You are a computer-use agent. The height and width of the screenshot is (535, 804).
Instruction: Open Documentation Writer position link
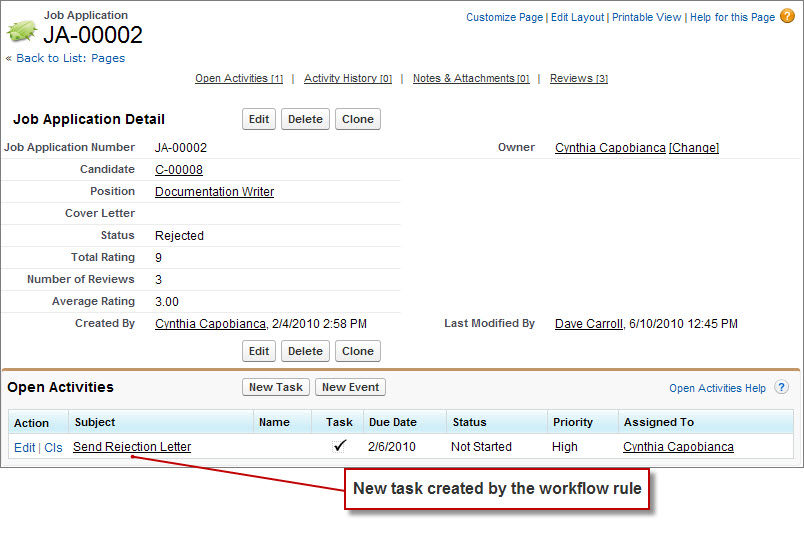tap(214, 192)
